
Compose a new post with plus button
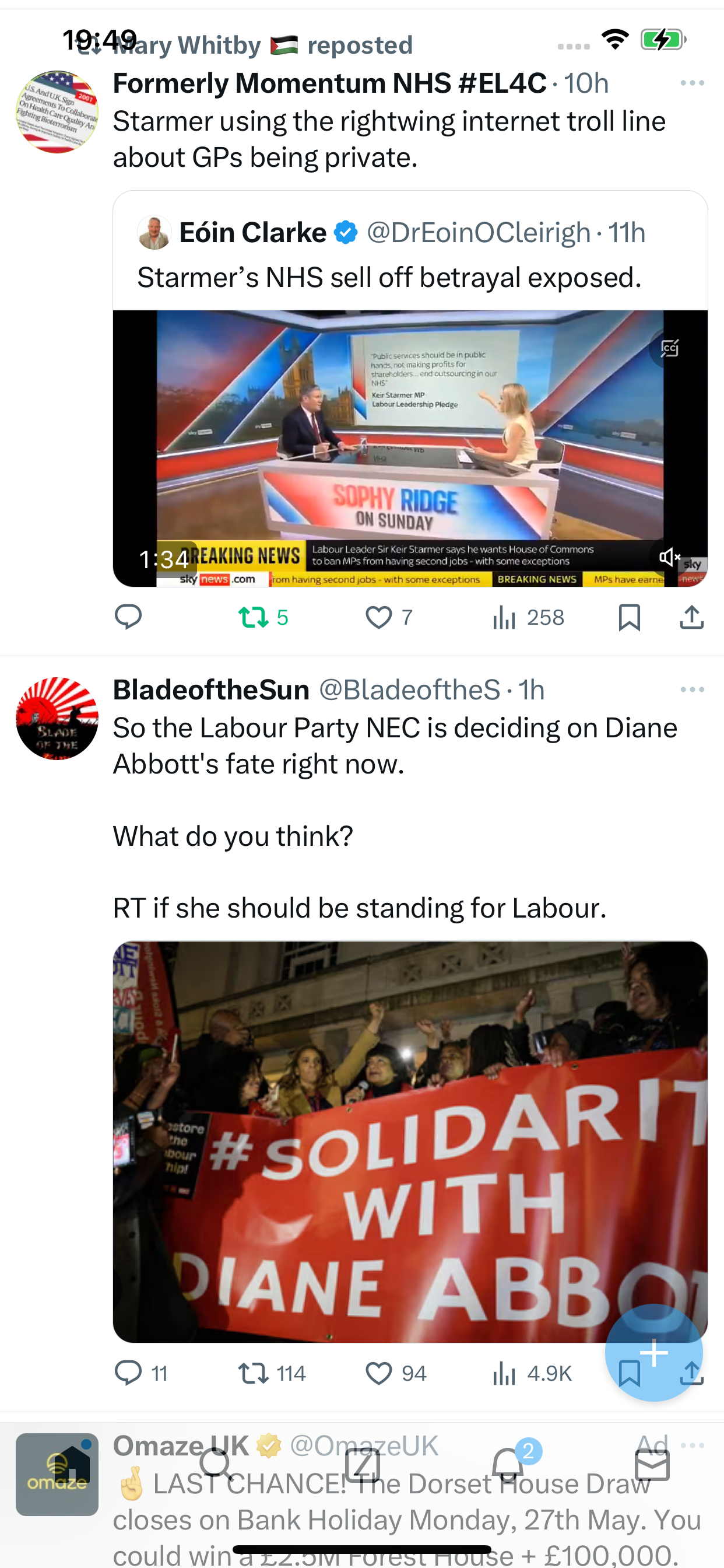point(654,1353)
